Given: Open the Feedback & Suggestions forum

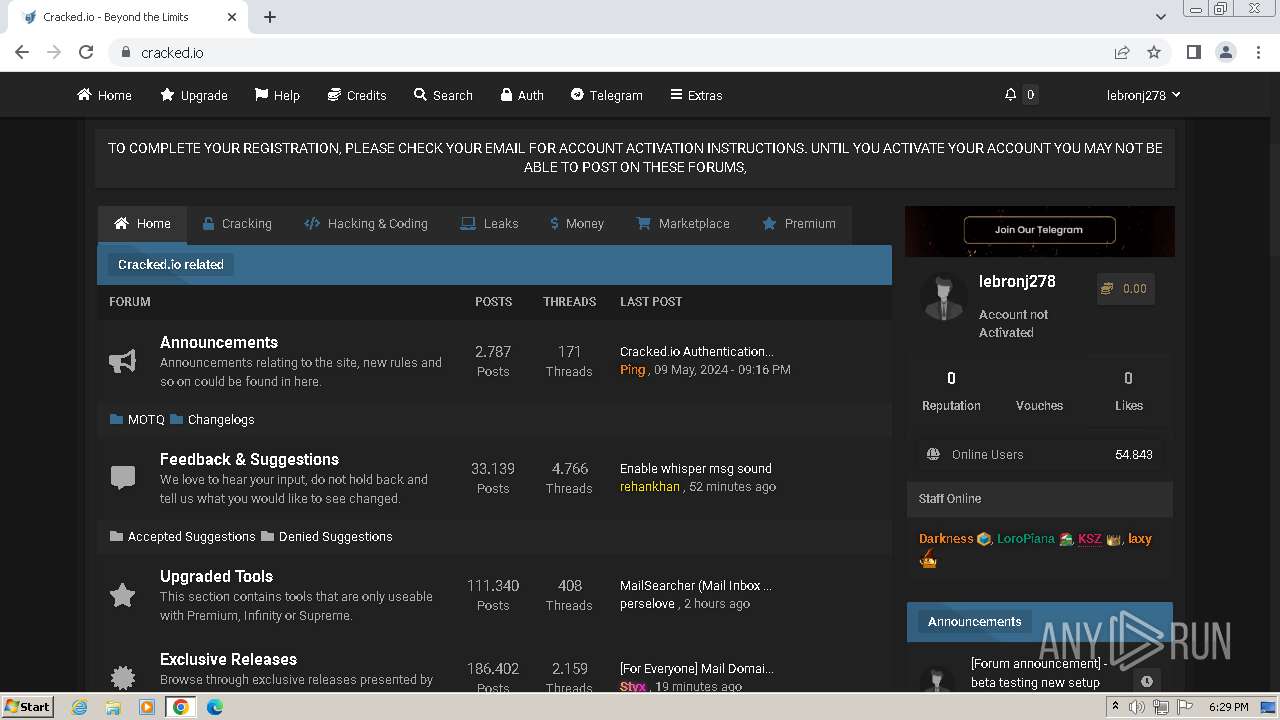Looking at the screenshot, I should coord(249,459).
